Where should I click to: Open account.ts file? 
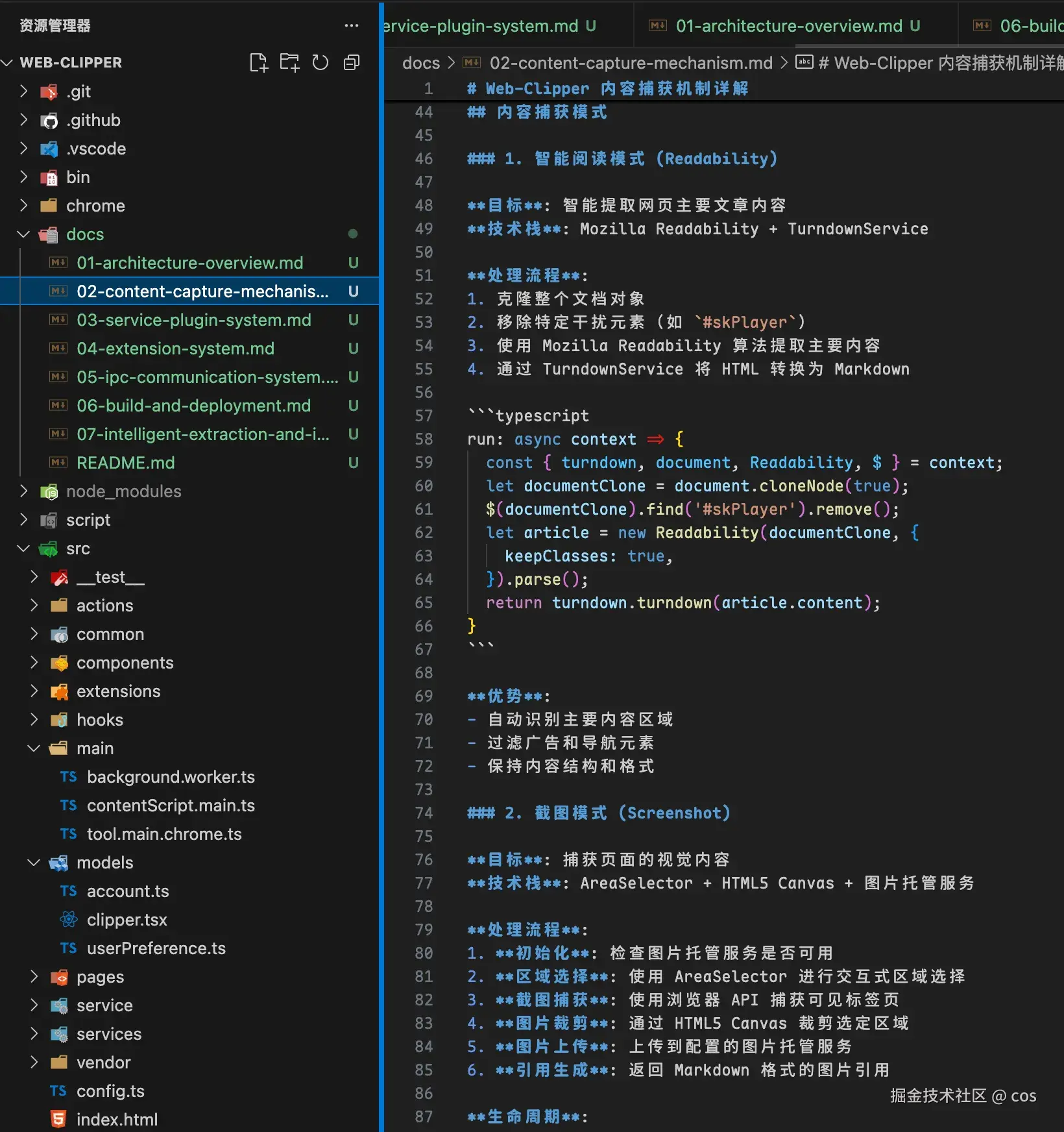189,891
